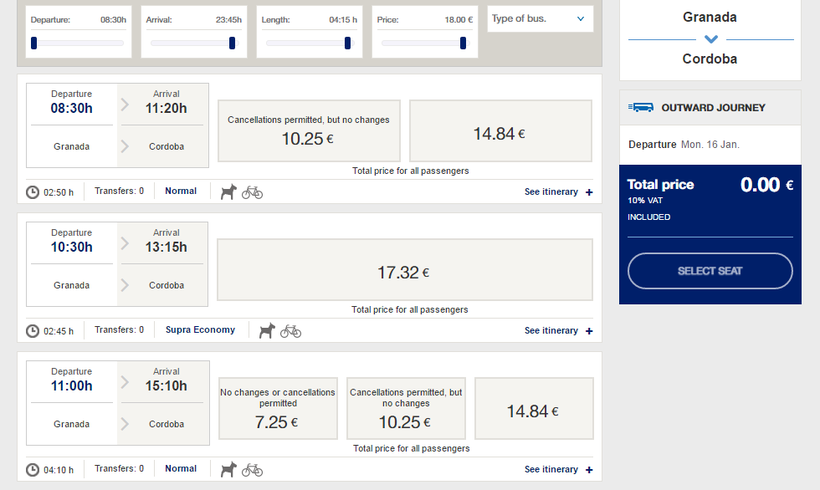Screen dimensions: 820x490
Task: Click the bicycle icon on 11:00h trip
Action: pyautogui.click(x=252, y=469)
